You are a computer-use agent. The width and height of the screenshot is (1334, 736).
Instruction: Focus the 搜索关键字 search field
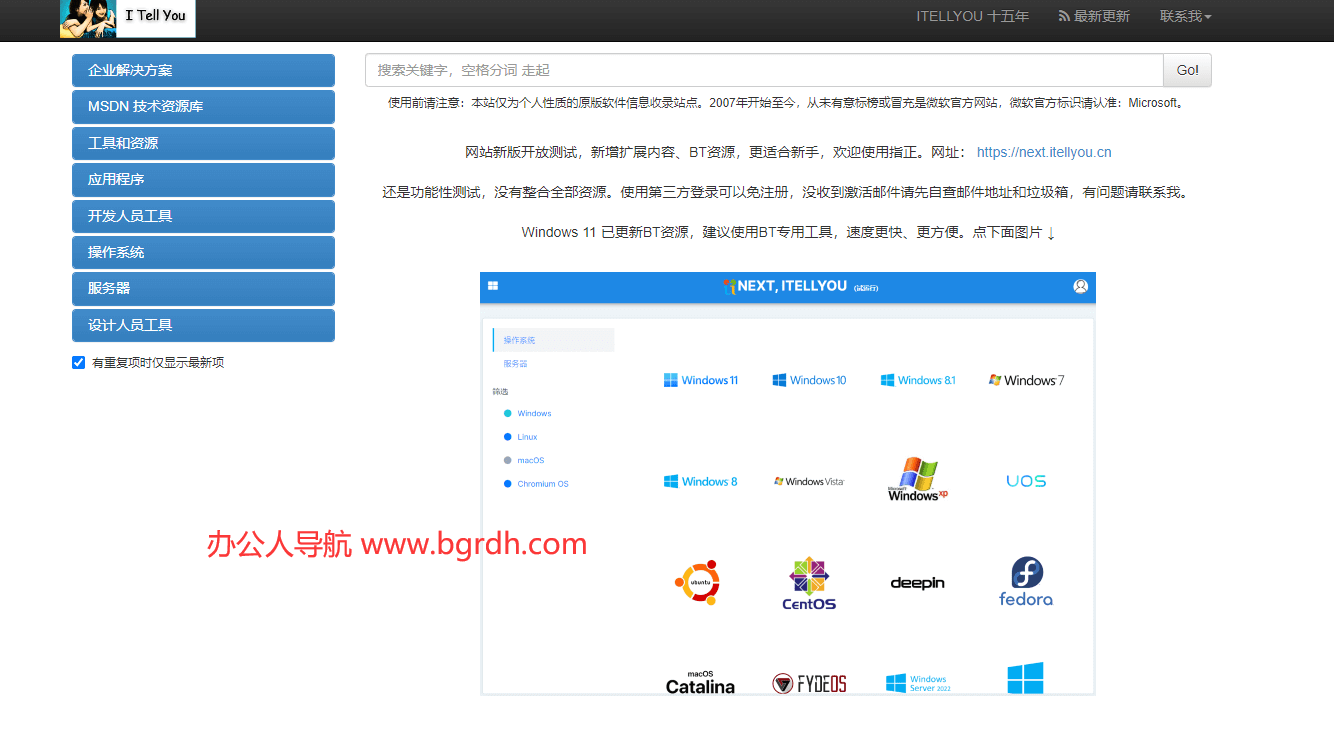coord(764,70)
